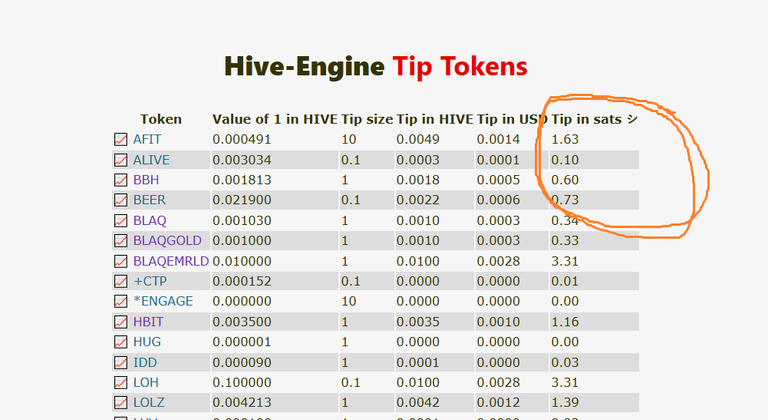Open the BLAQGOLD token link
Screen dimensions: 768x420
[168, 241]
